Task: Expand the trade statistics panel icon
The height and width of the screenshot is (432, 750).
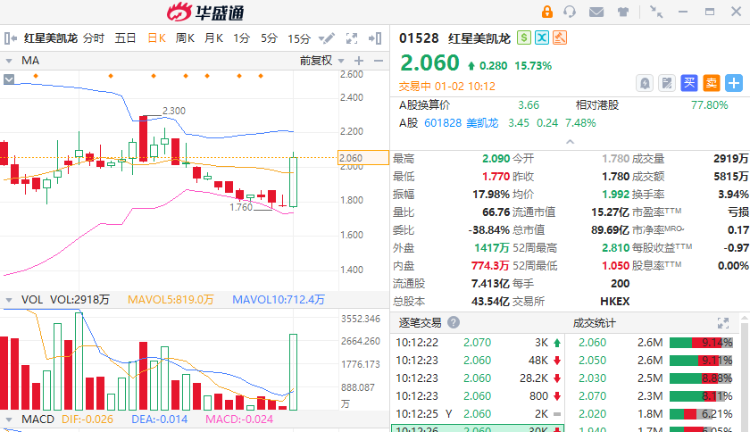Action: 723,323
